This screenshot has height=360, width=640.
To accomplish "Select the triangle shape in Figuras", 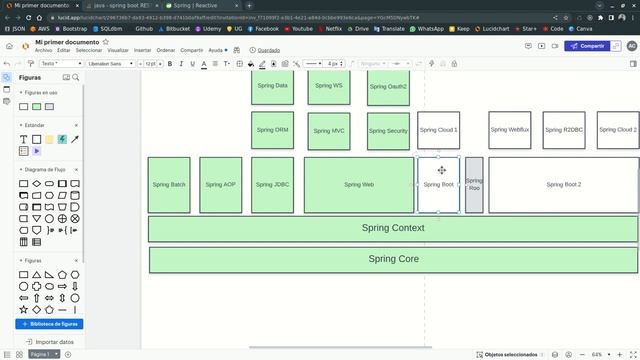I will [36, 275].
